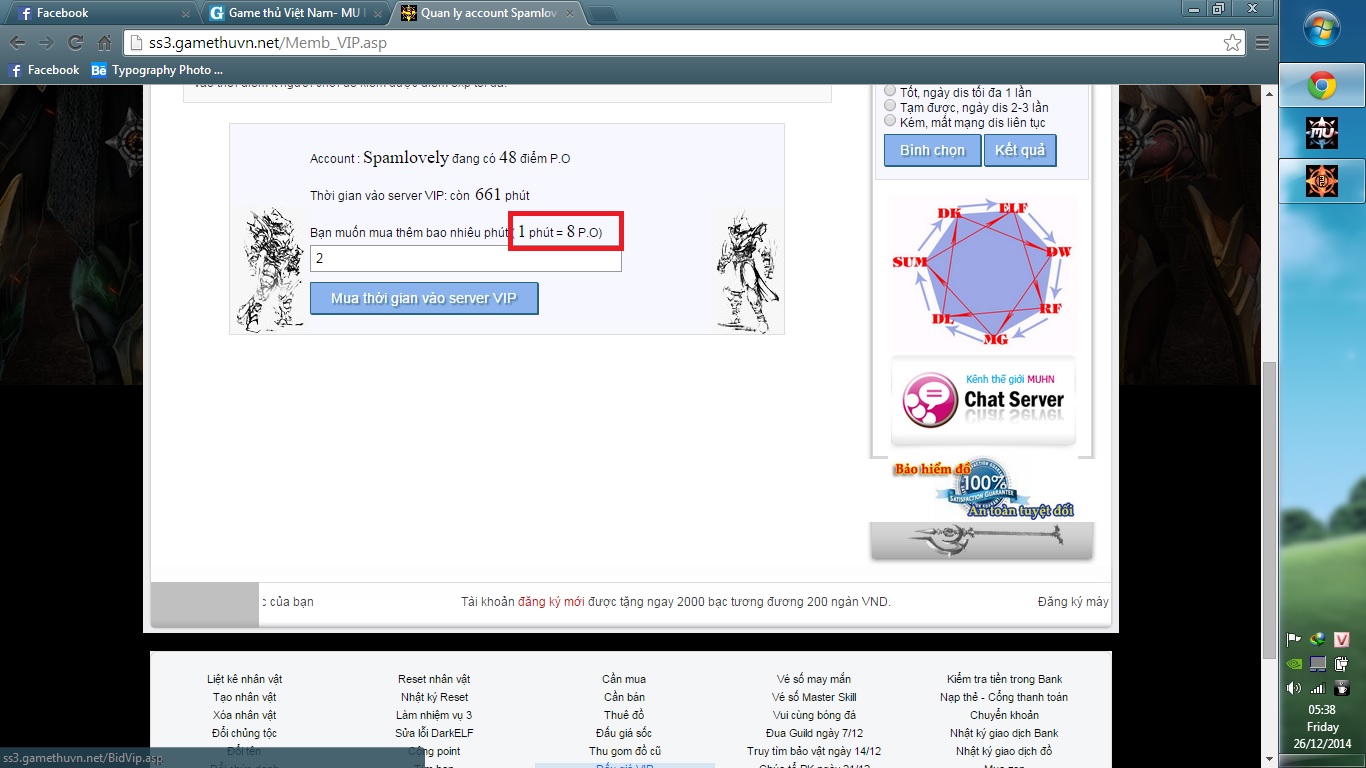Click the browser forward arrow
This screenshot has width=1366, height=768.
(x=46, y=43)
